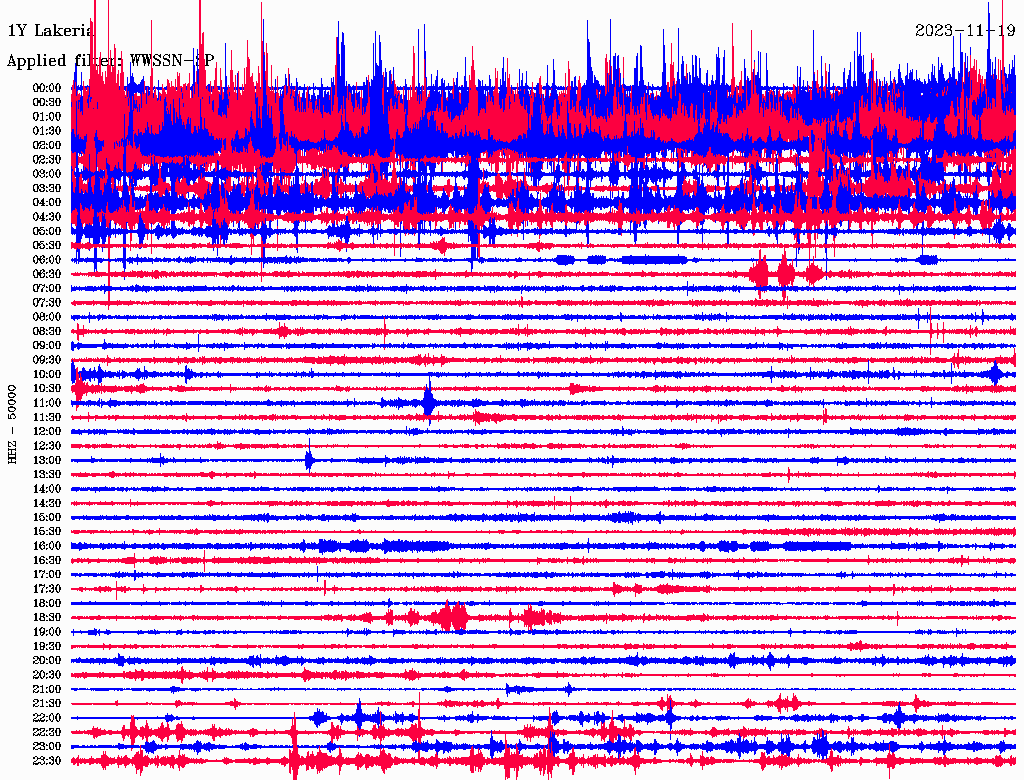This screenshot has width=1024, height=780.
Task: Select the 04:30 time label
Action: (47, 218)
